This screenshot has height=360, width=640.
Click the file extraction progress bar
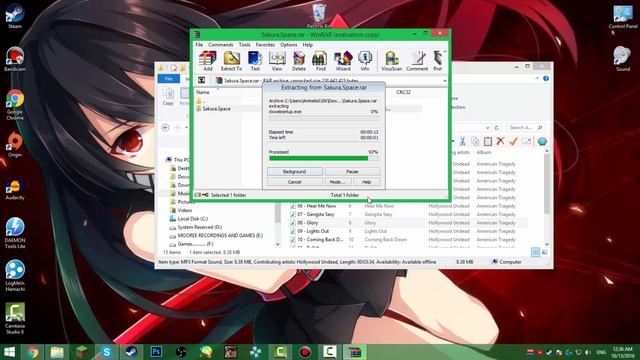point(323,118)
